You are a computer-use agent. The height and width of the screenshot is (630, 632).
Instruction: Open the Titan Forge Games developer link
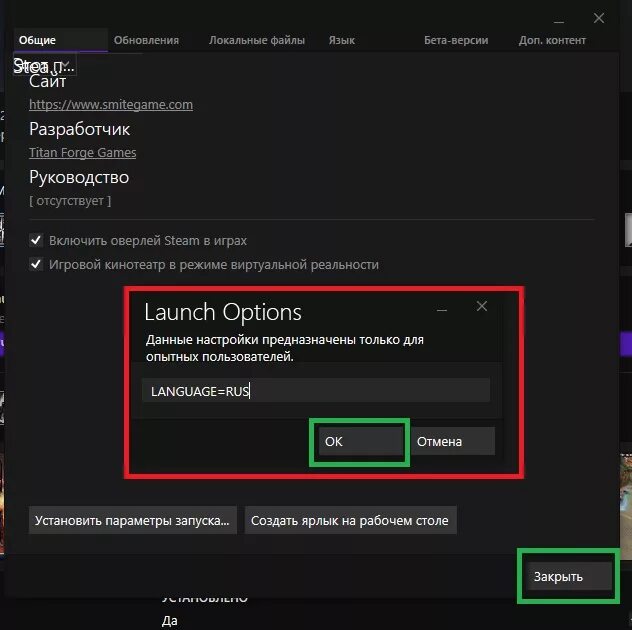click(83, 153)
